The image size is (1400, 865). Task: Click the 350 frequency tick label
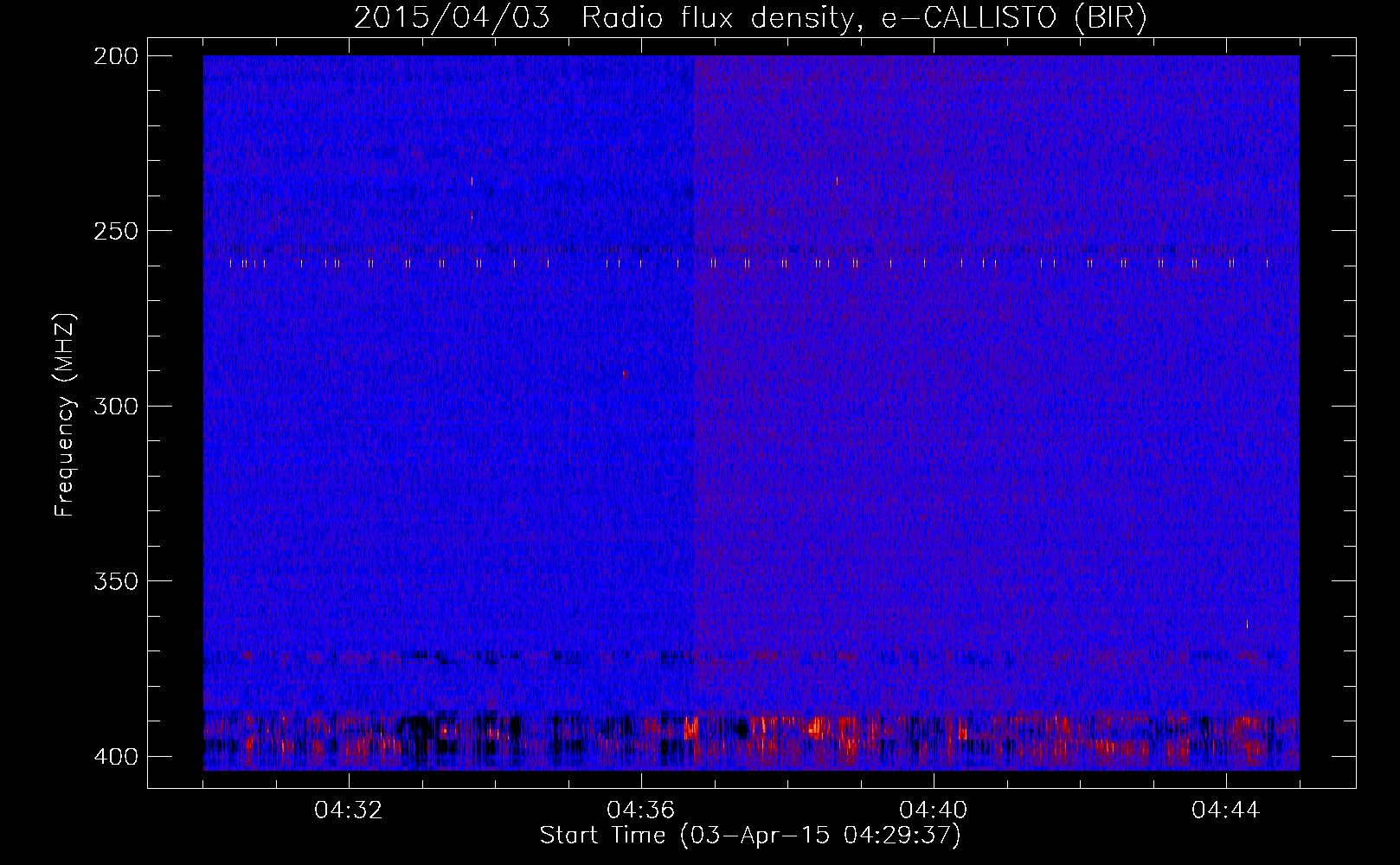point(115,581)
